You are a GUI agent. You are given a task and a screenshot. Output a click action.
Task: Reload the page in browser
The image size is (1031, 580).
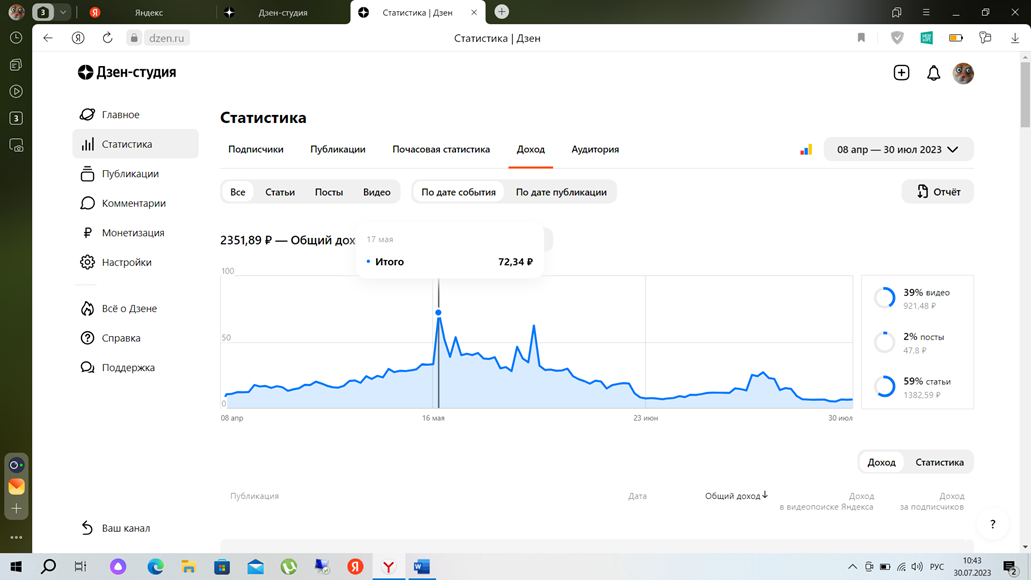pos(107,38)
